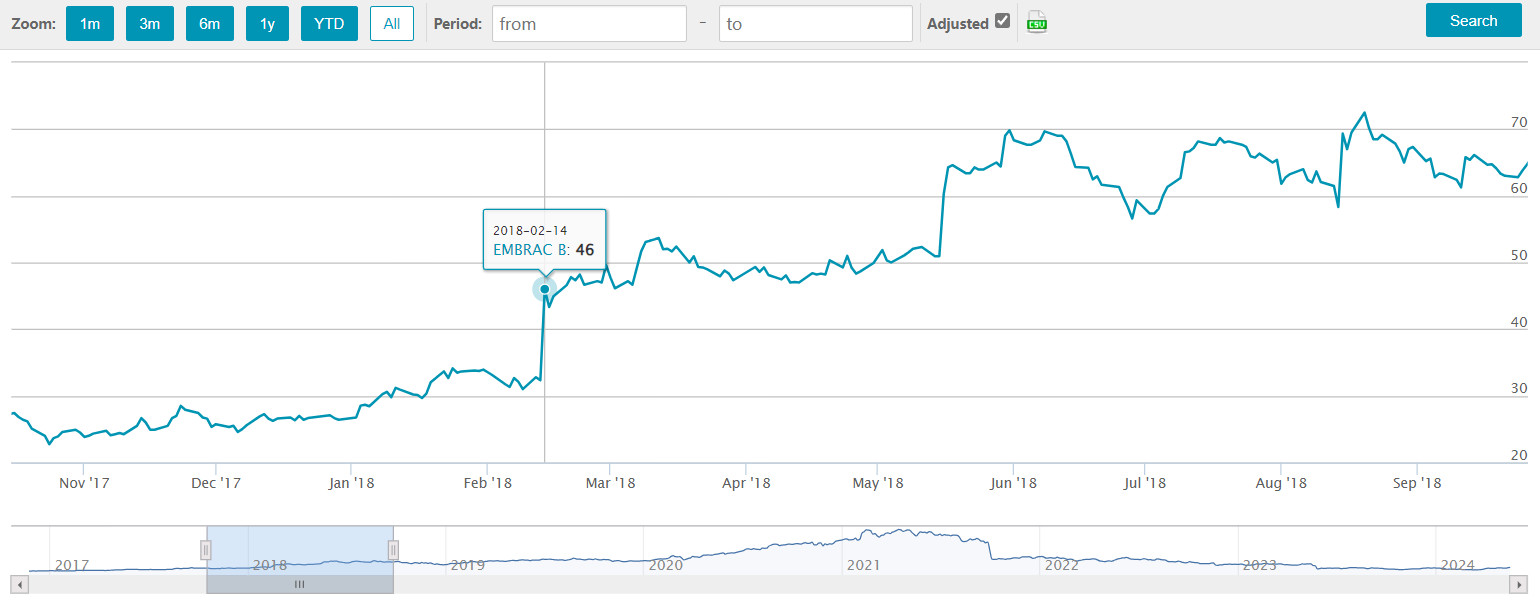Click the horizontal scrollbar thumb

tap(299, 584)
